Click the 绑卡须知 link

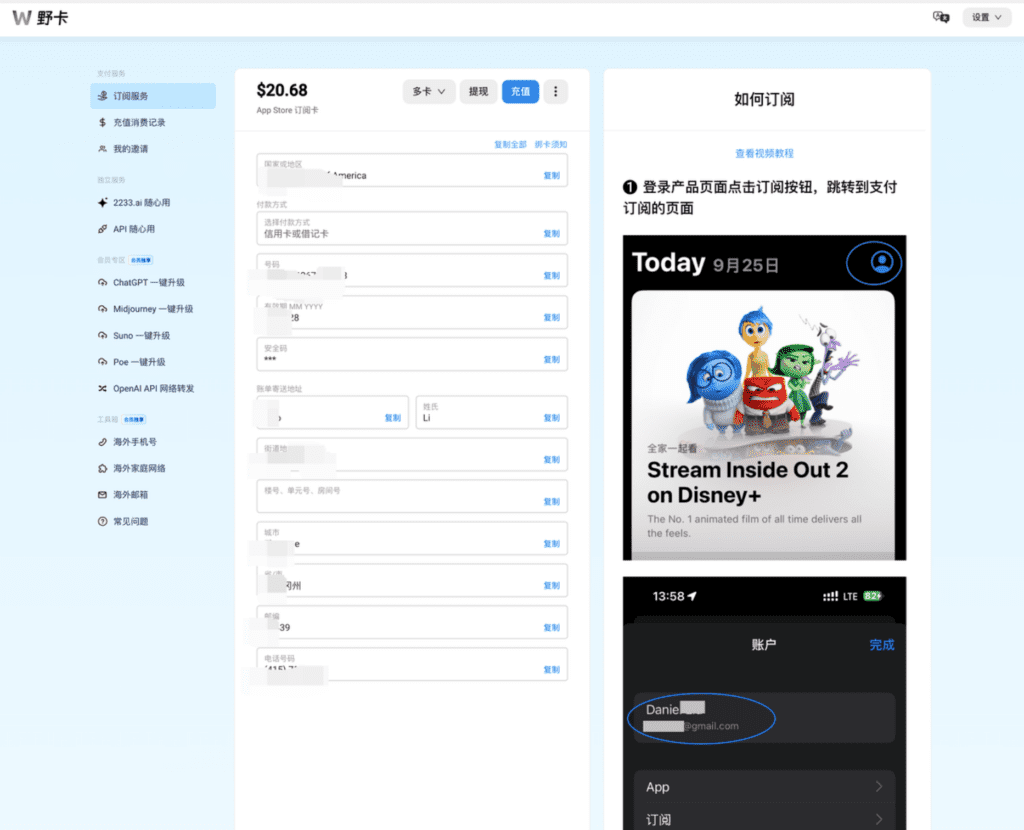(x=551, y=144)
